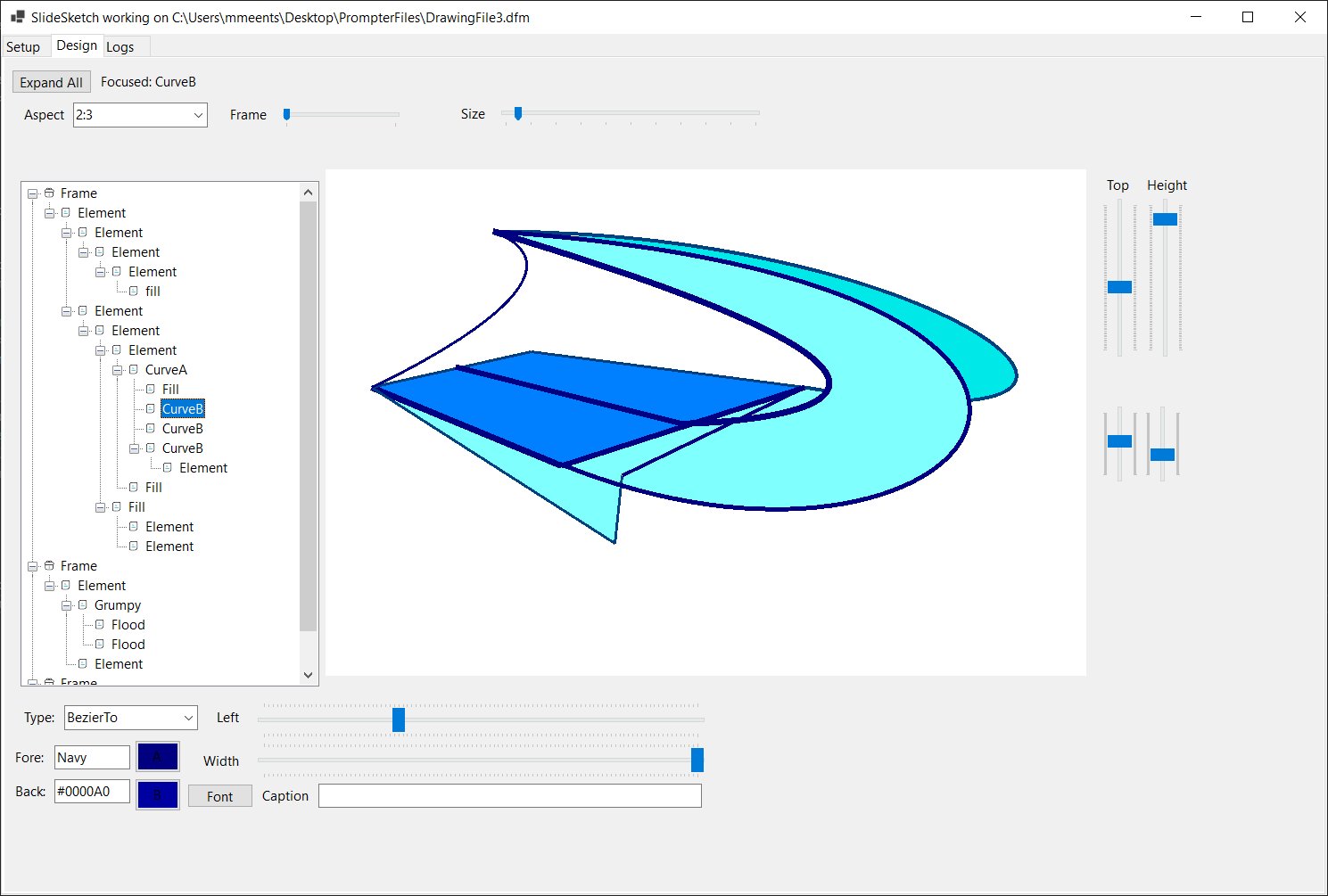1328x896 pixels.
Task: Switch to the Setup tab
Action: [x=24, y=45]
